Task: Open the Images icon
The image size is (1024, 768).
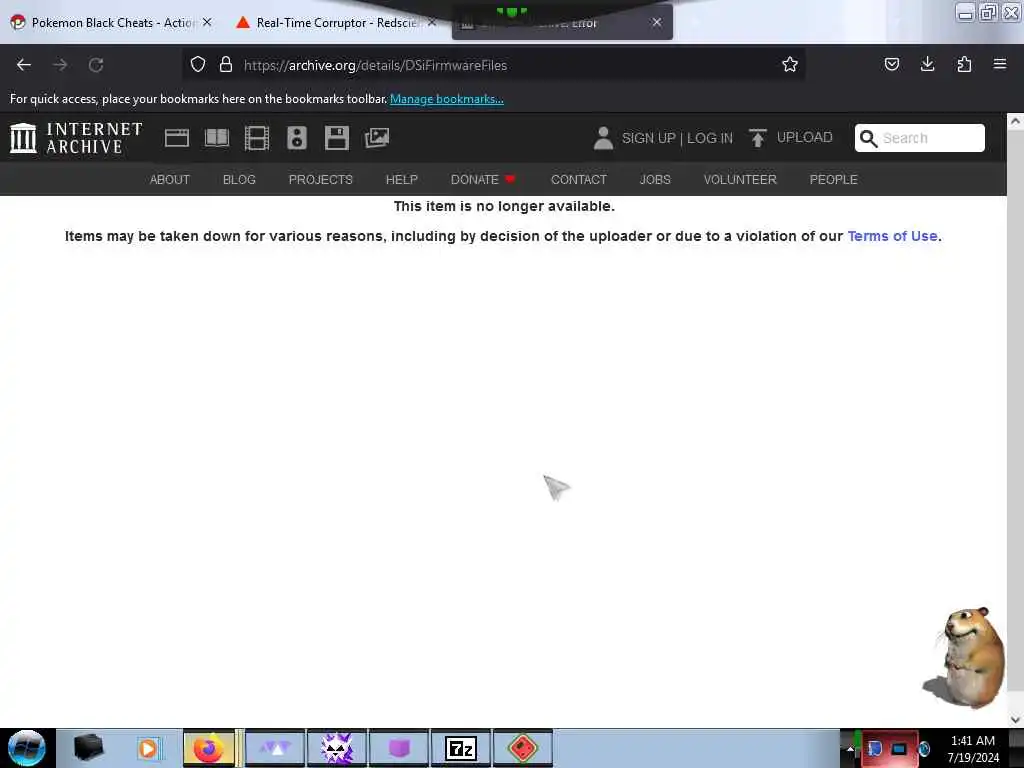Action: 377,138
